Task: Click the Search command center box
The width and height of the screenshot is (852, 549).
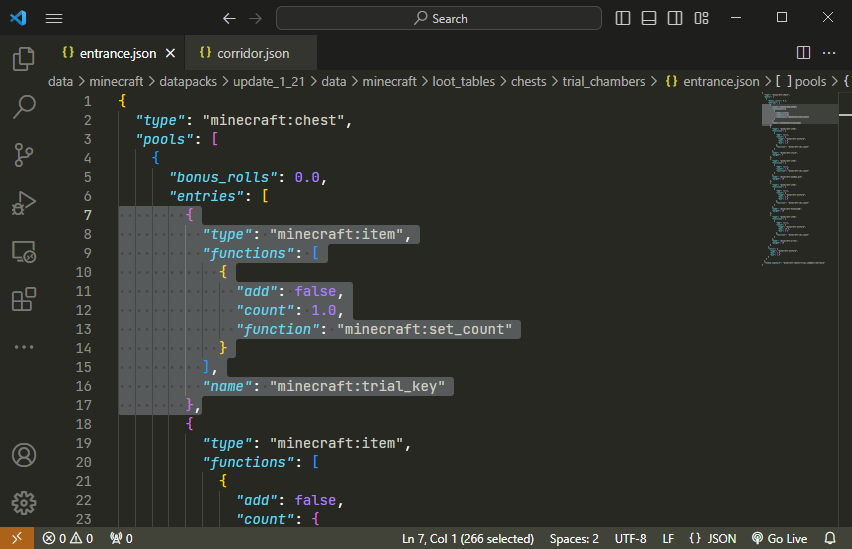Action: pyautogui.click(x=439, y=18)
